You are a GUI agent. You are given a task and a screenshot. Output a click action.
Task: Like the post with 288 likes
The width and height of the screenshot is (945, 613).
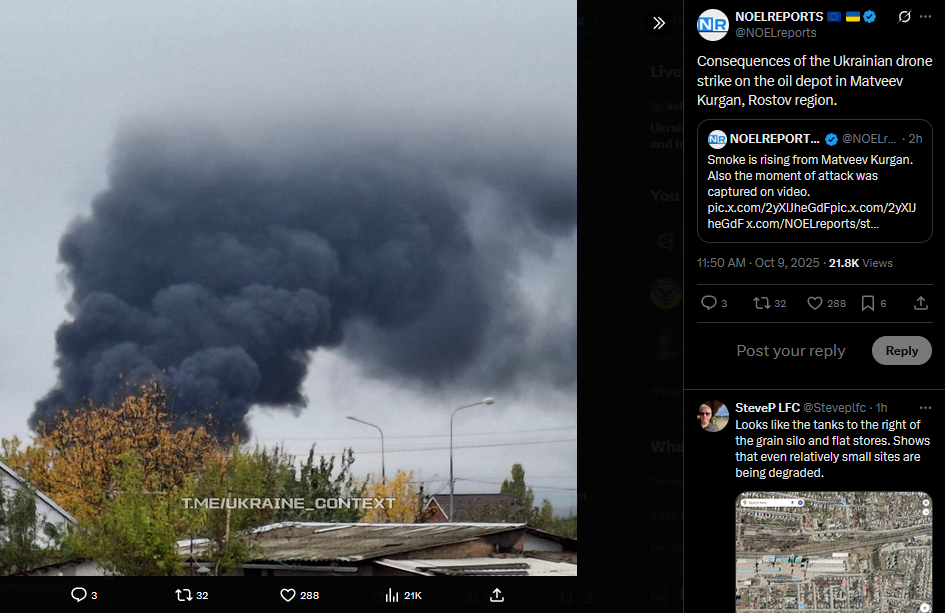click(x=815, y=303)
